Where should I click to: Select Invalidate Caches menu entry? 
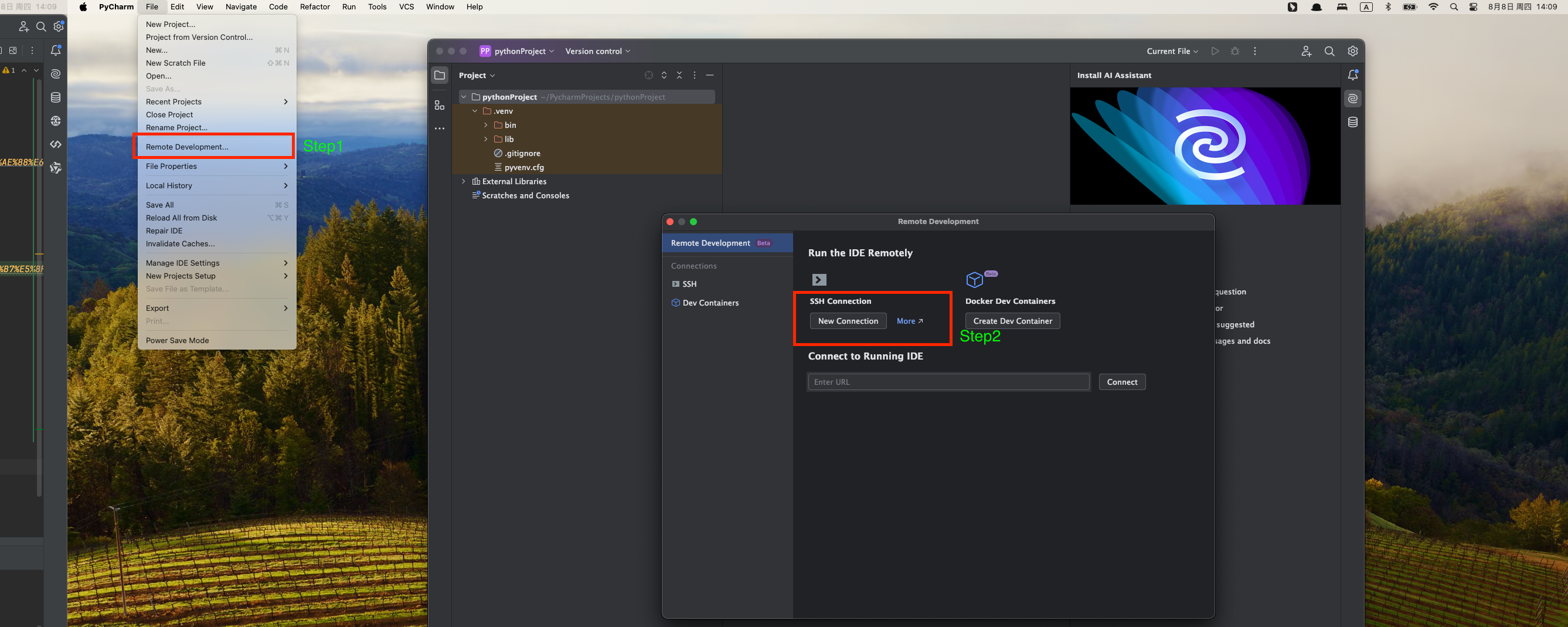click(217, 244)
